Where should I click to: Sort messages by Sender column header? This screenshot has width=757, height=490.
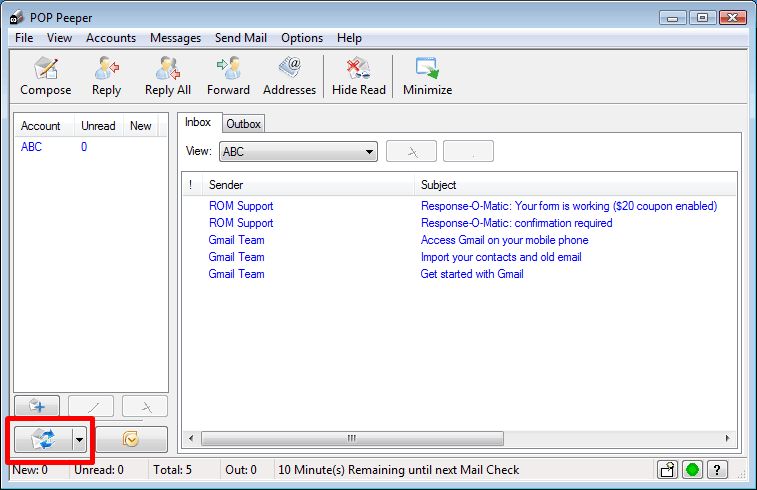click(x=308, y=185)
